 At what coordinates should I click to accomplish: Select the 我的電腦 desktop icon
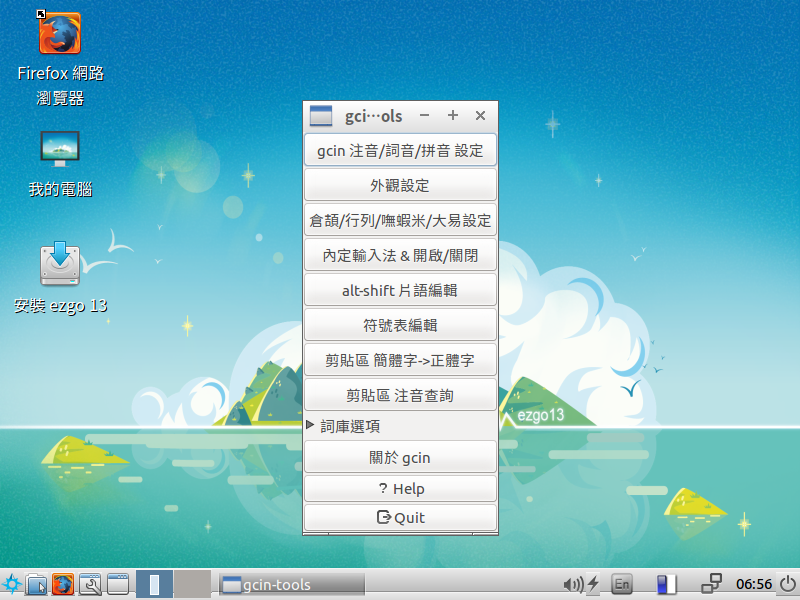(60, 148)
